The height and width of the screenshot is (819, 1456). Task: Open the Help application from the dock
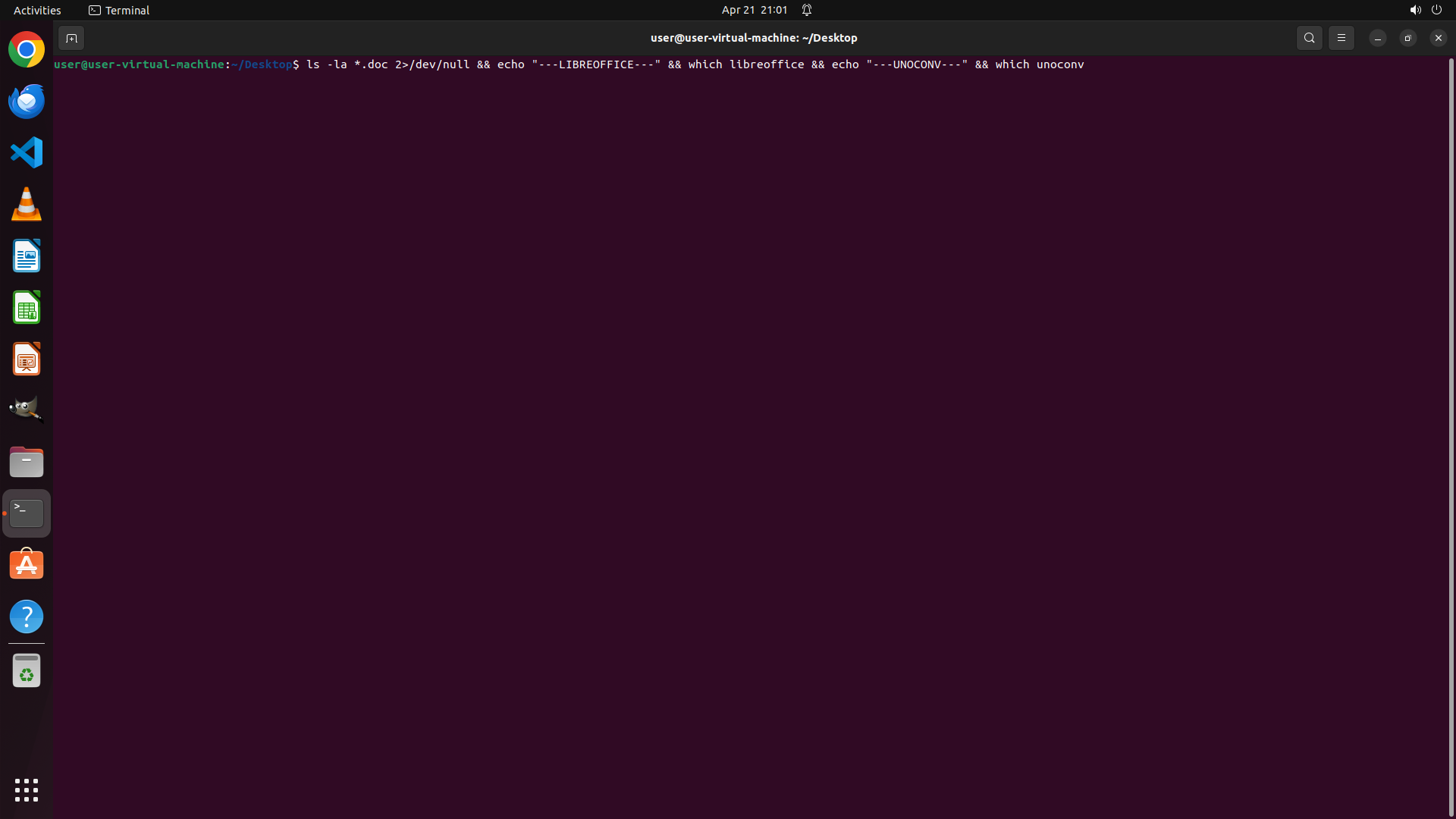pyautogui.click(x=27, y=617)
